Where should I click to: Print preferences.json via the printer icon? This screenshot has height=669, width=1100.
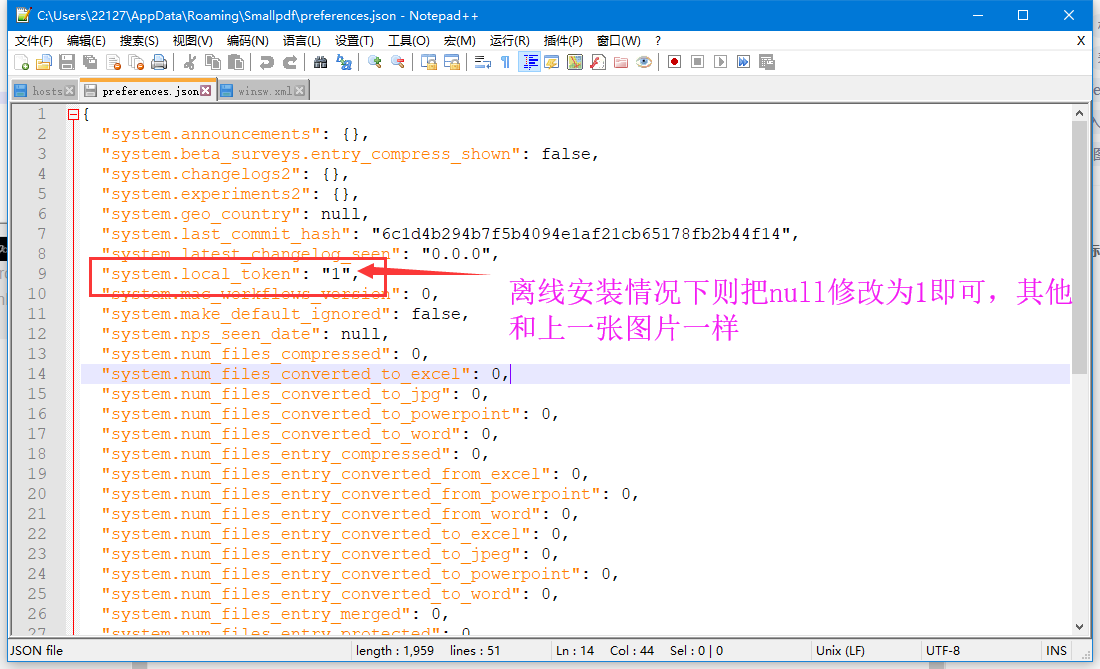[159, 62]
